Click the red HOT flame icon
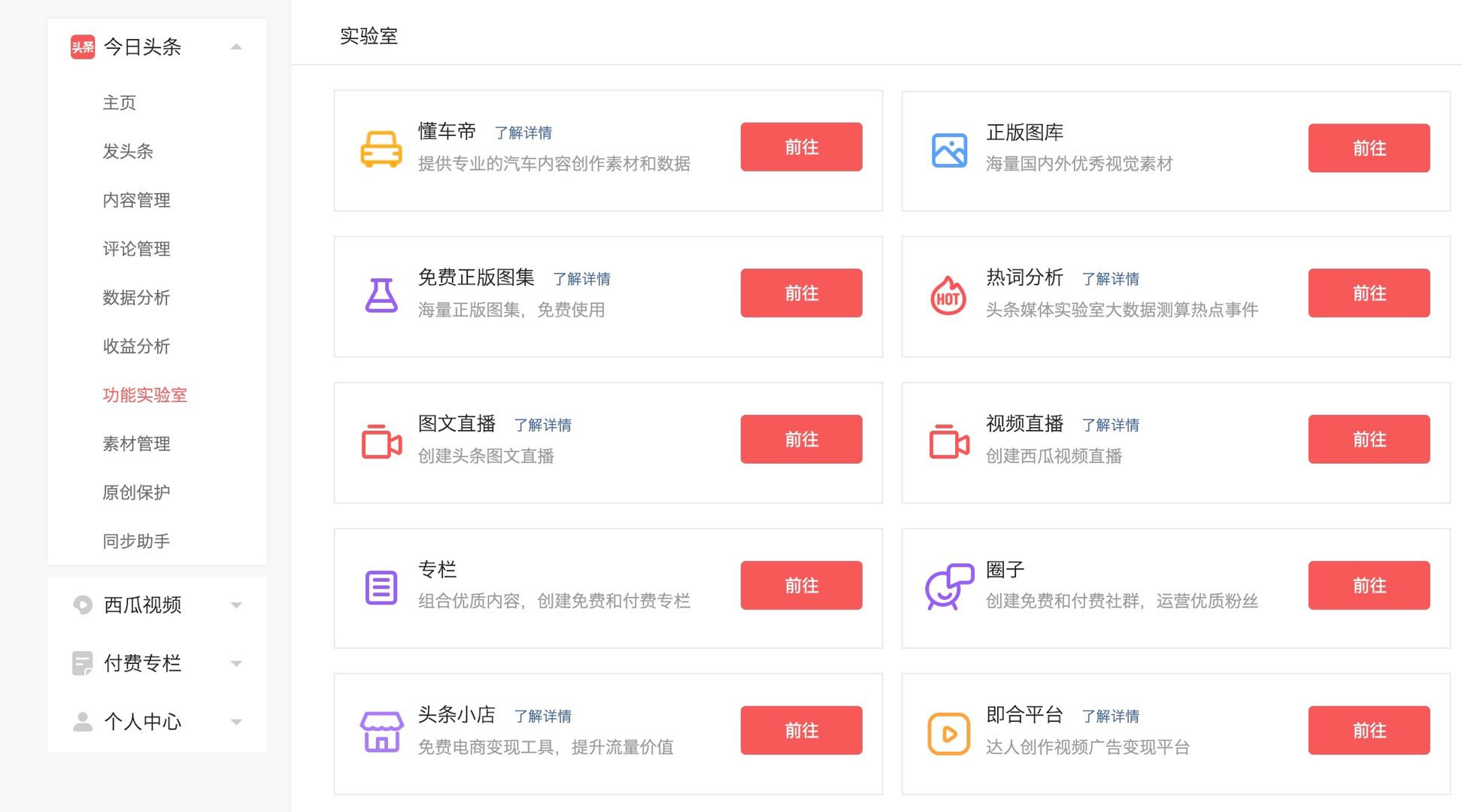Screen dimensions: 1462x812 pos(948,295)
